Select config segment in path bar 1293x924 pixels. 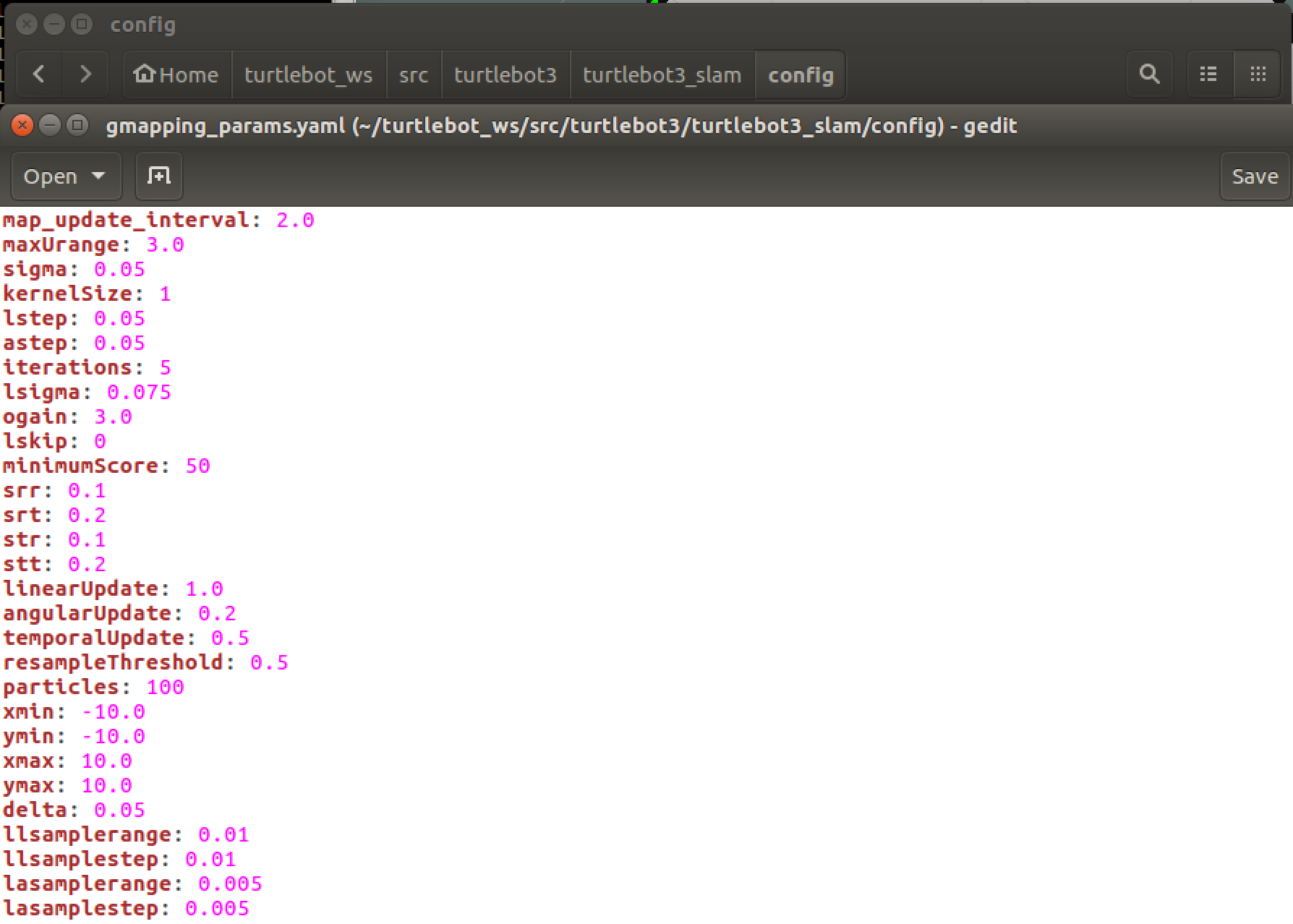801,74
